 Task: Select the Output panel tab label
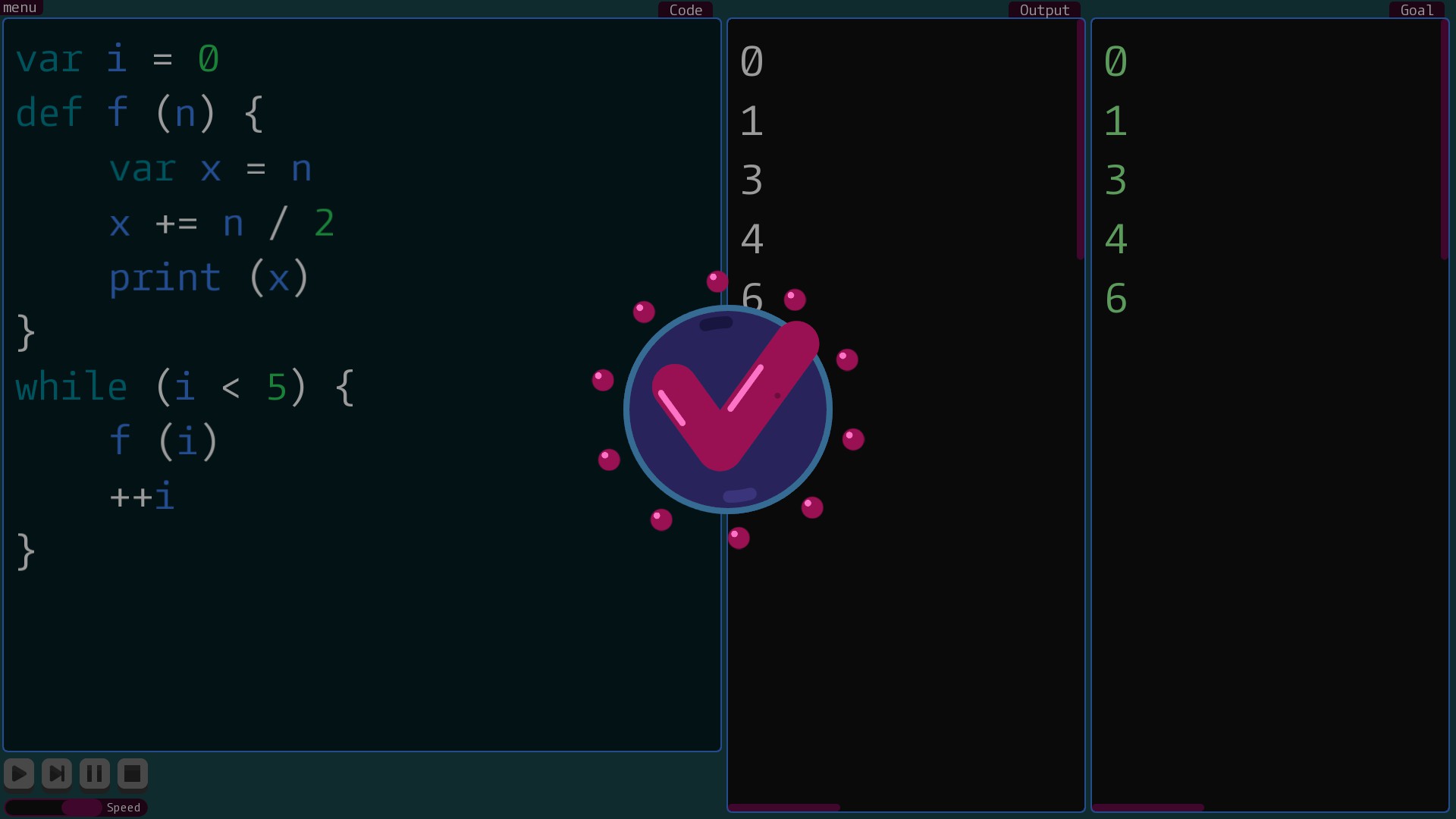(x=1043, y=10)
